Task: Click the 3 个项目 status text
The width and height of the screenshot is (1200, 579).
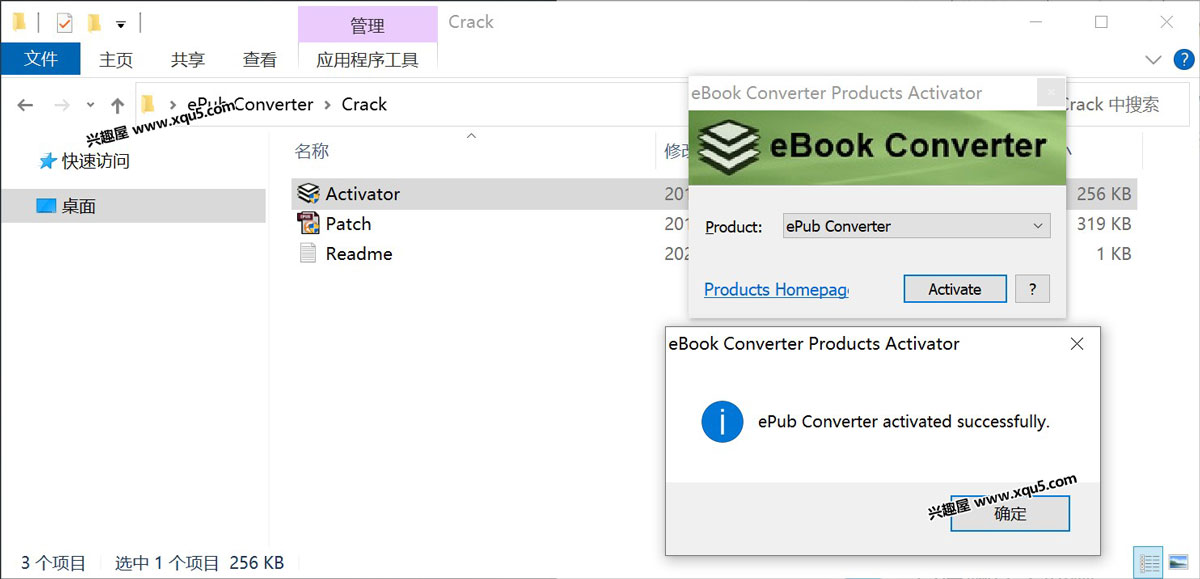Action: 53,564
